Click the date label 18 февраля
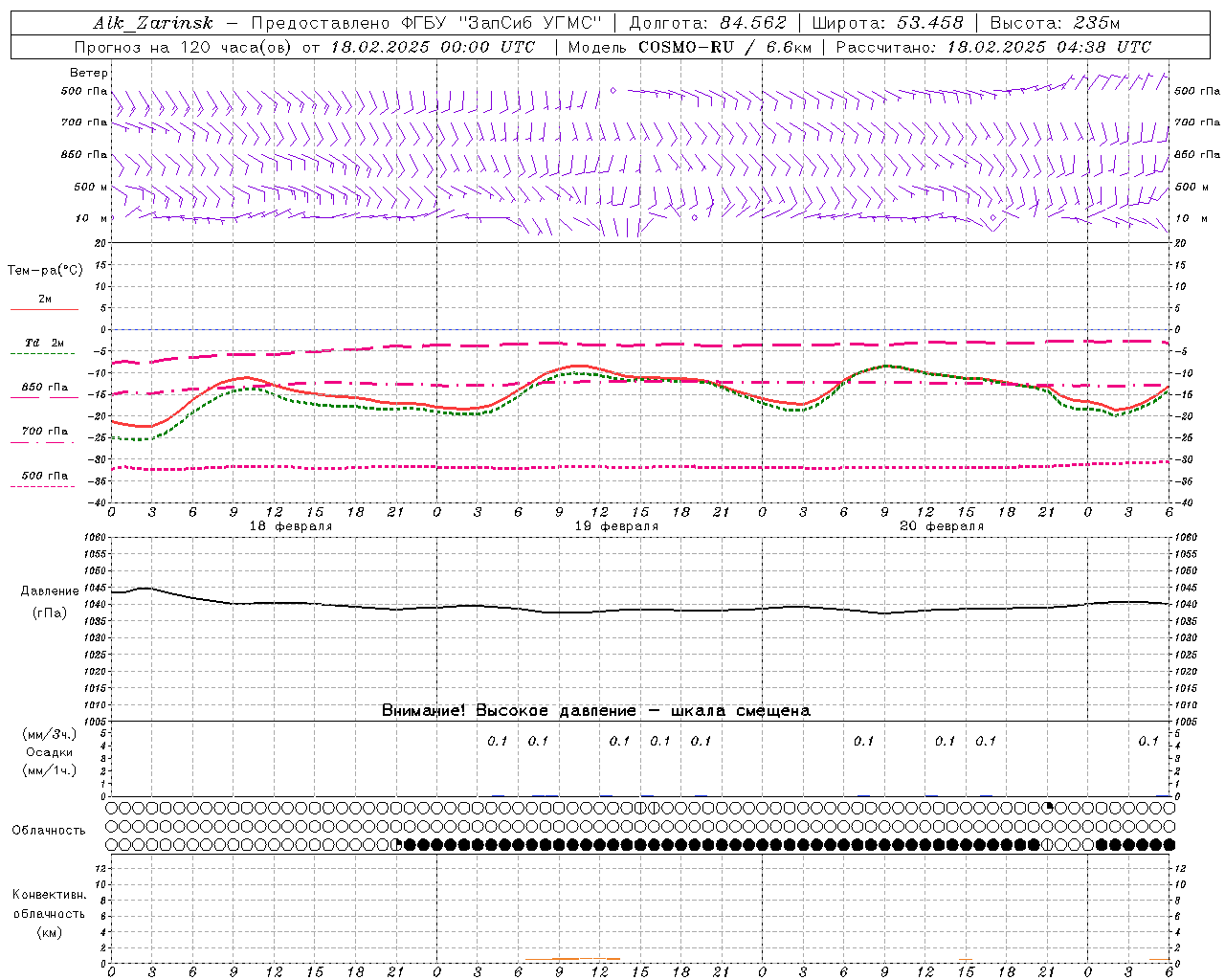This screenshot has width=1225, height=980. click(291, 526)
